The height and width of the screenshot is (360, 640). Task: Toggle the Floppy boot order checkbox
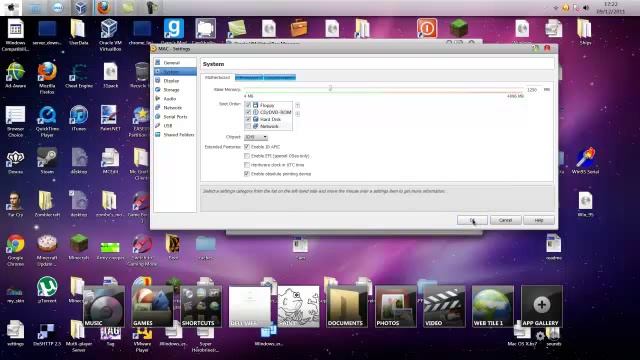(x=248, y=105)
